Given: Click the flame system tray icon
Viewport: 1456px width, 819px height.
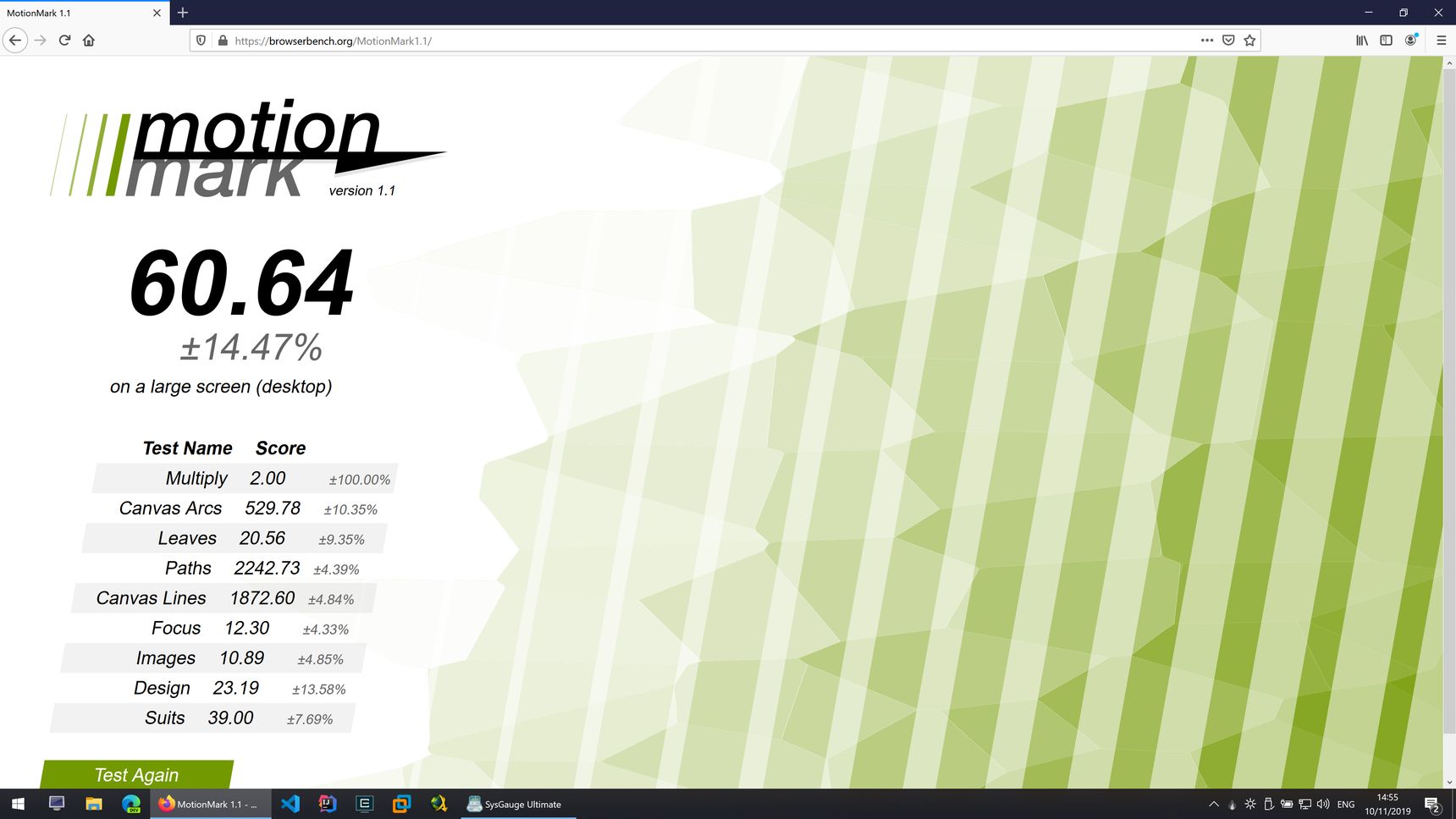Looking at the screenshot, I should pos(1233,804).
